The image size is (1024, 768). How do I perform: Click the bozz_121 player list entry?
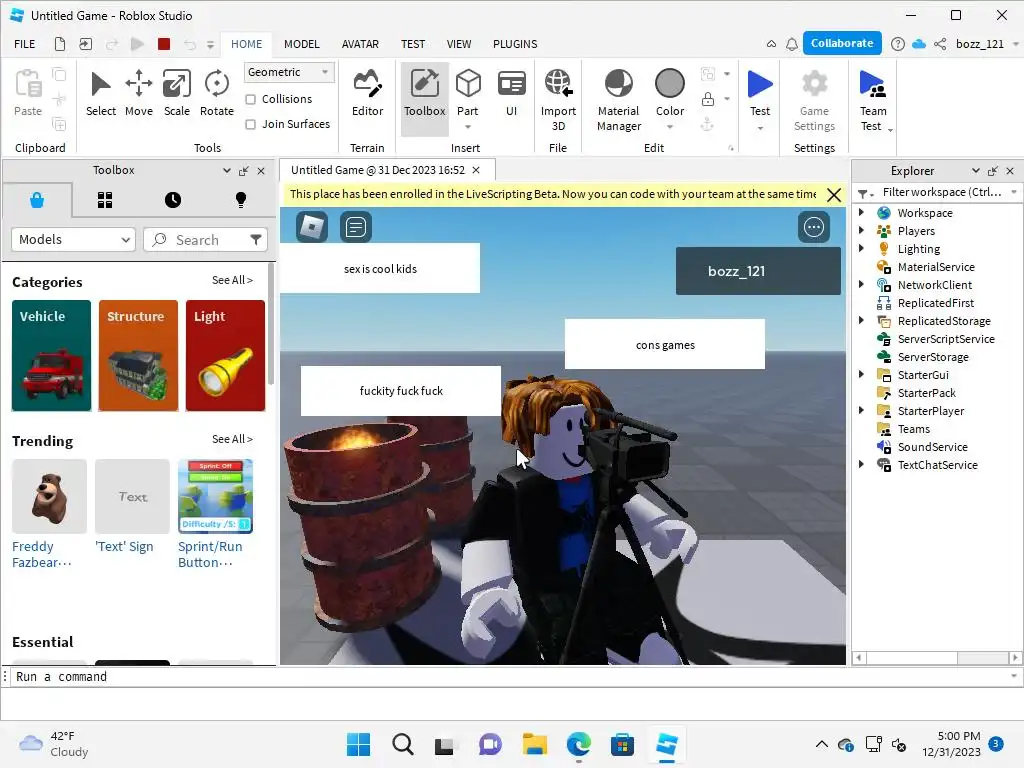pos(758,271)
